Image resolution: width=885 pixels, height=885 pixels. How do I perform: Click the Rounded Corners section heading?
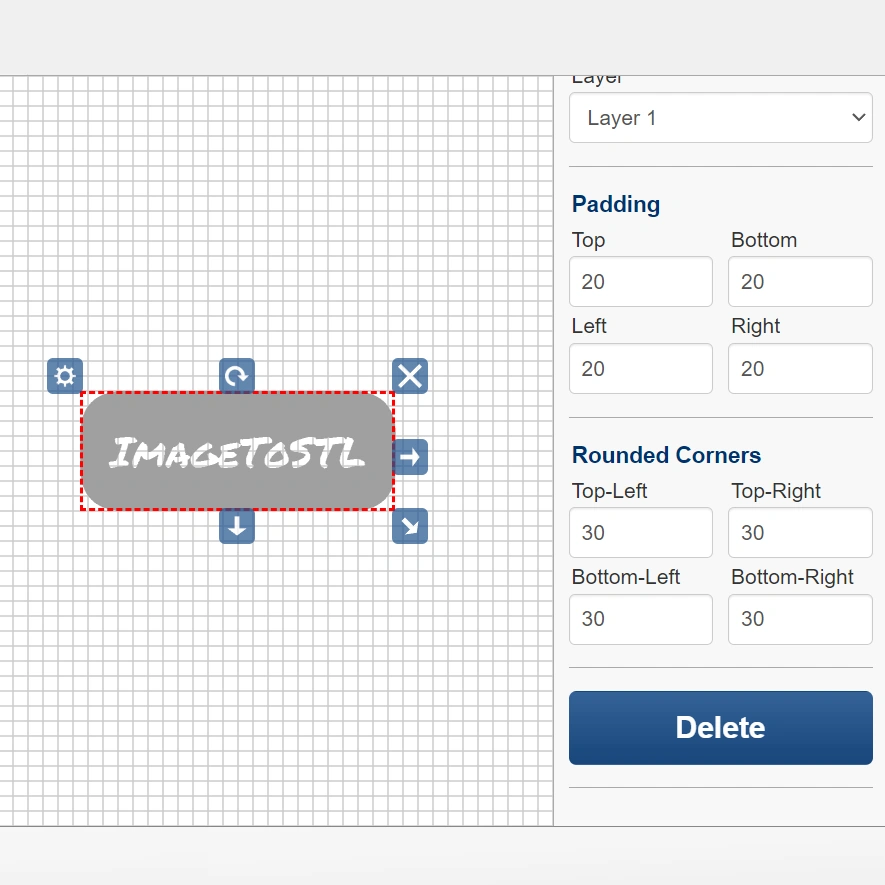point(666,455)
